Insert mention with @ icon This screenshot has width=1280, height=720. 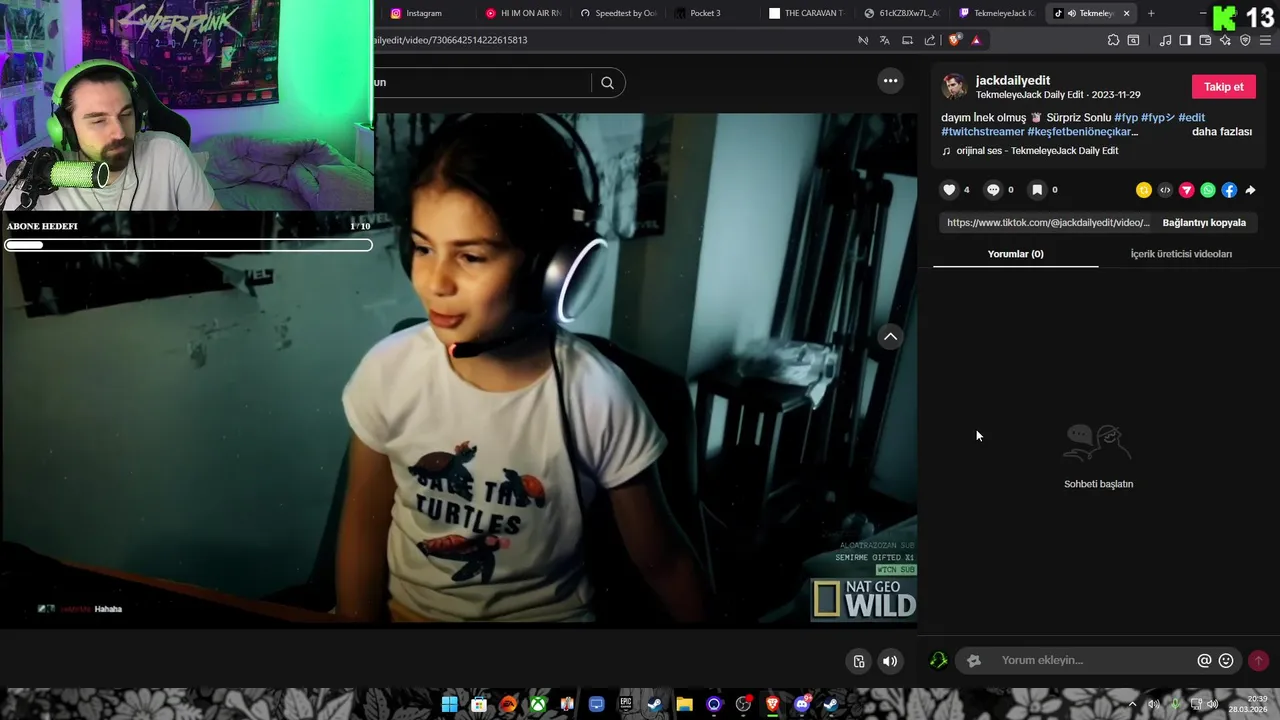[x=1204, y=661]
